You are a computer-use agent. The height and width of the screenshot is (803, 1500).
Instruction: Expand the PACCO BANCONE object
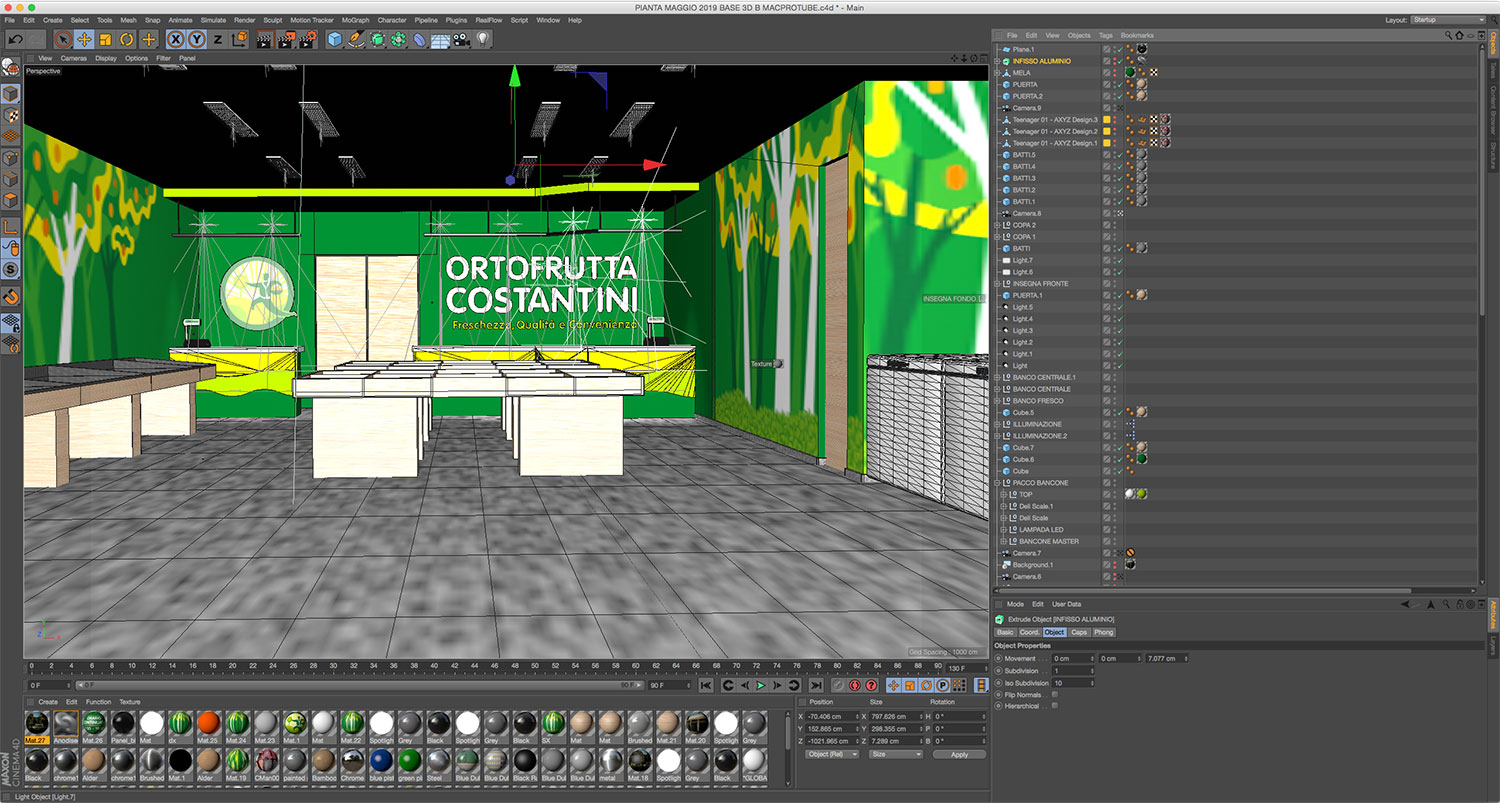(997, 483)
